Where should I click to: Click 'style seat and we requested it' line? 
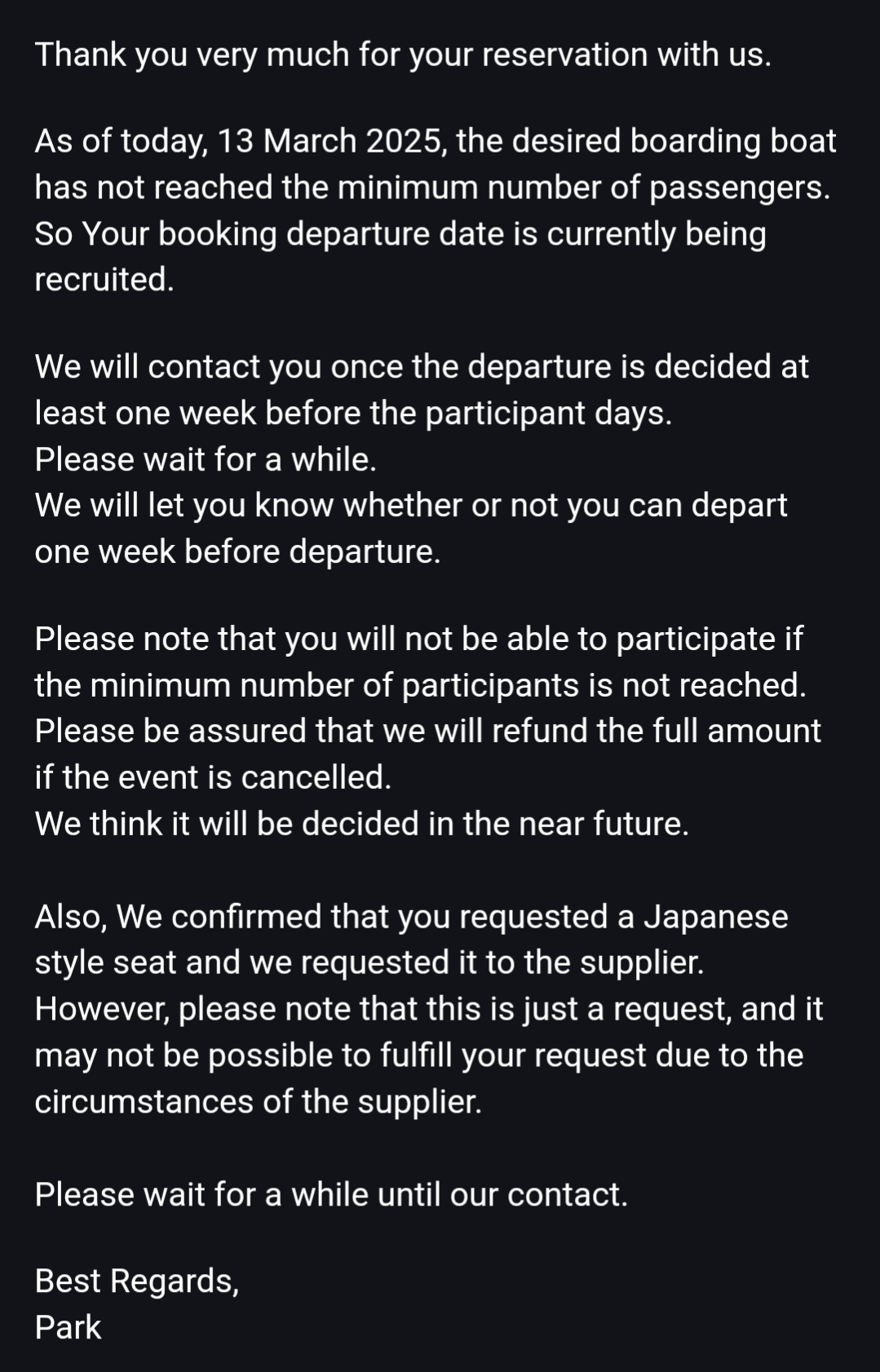(369, 963)
